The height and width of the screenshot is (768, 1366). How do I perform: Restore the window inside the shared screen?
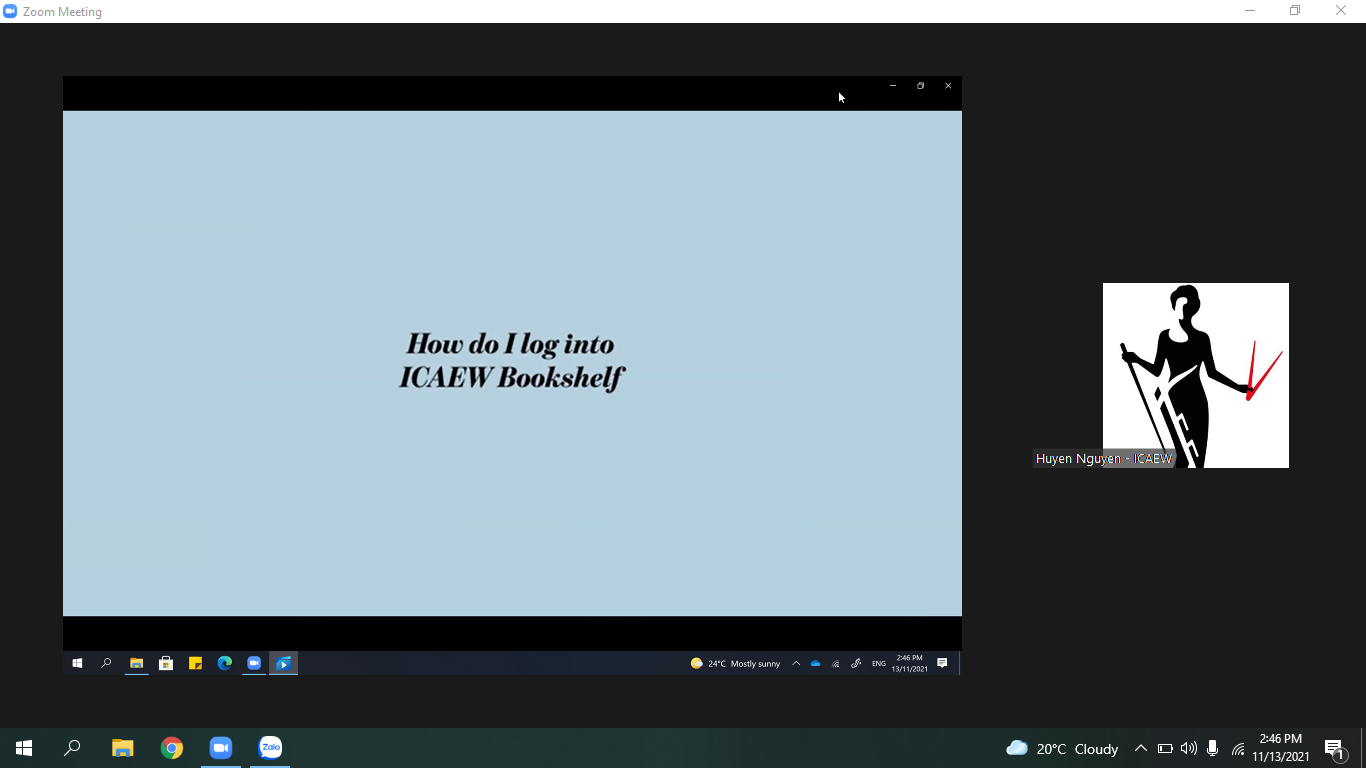[x=921, y=86]
